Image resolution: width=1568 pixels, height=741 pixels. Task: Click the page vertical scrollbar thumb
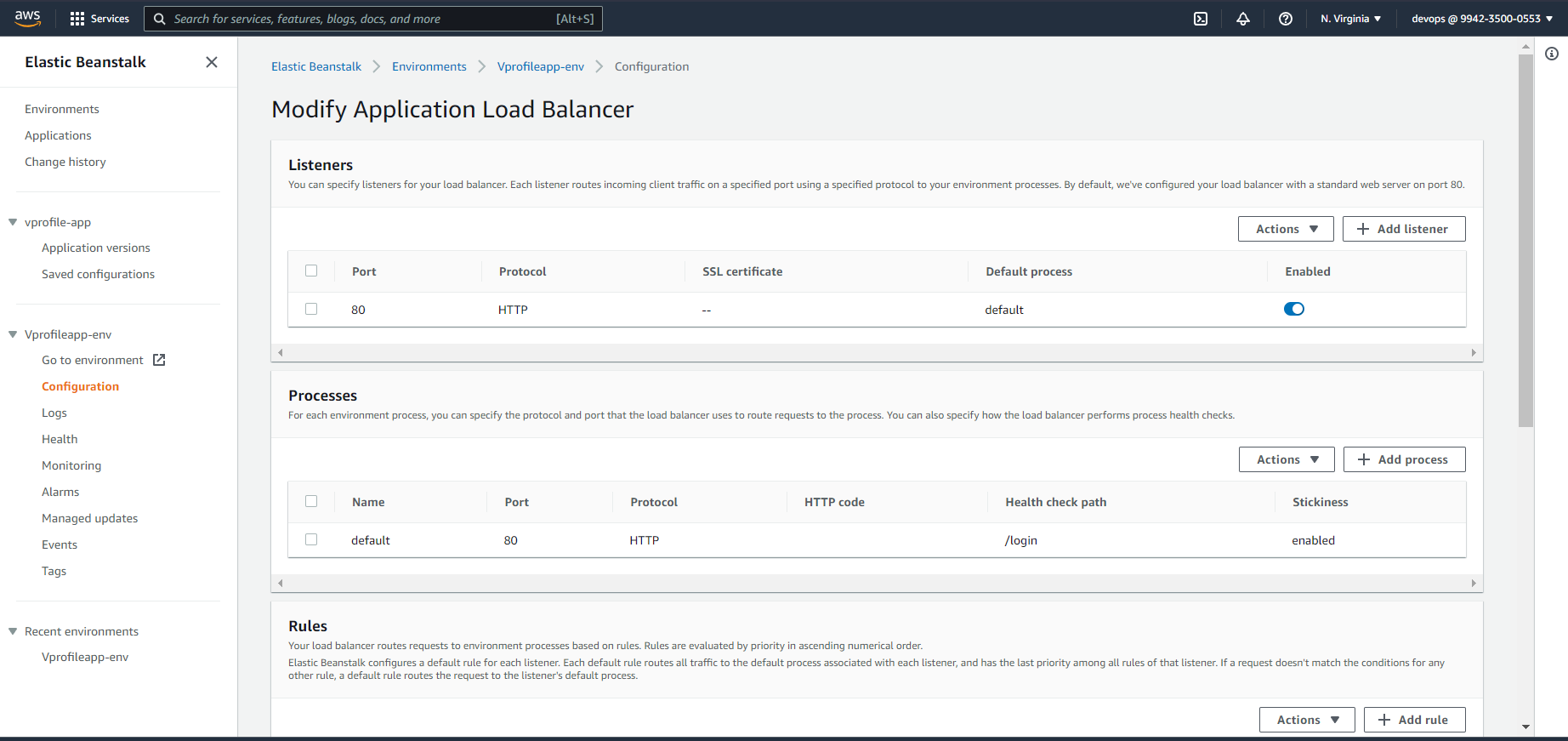1525,240
